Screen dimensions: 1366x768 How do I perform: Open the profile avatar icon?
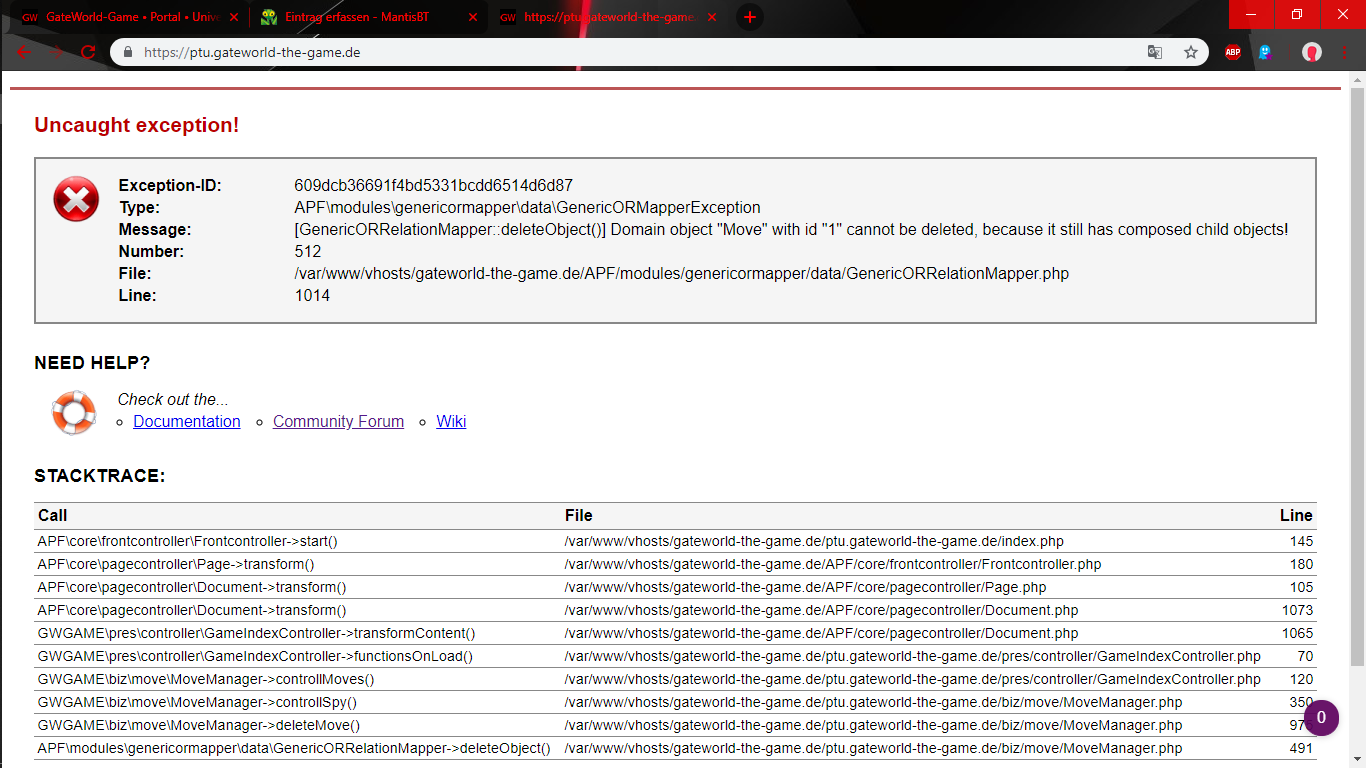[1312, 52]
